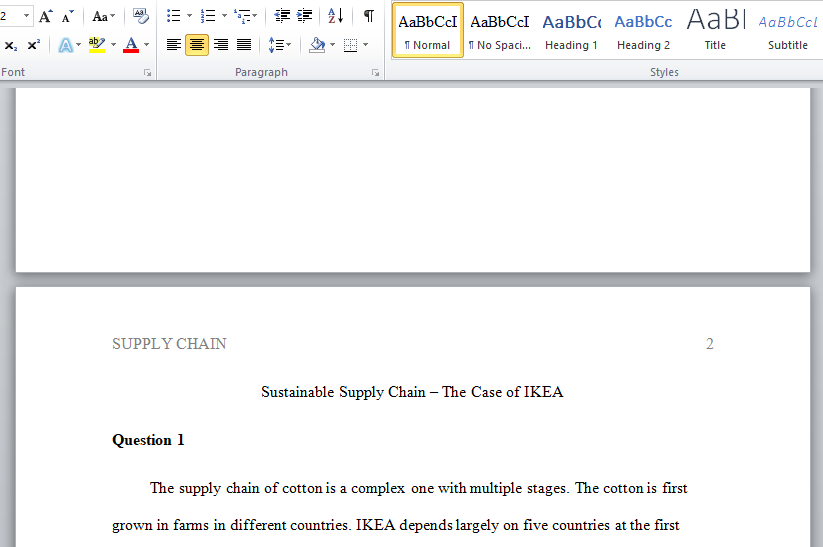Viewport: 823px width, 547px height.
Task: Open the Line Spacing menu
Action: click(279, 45)
